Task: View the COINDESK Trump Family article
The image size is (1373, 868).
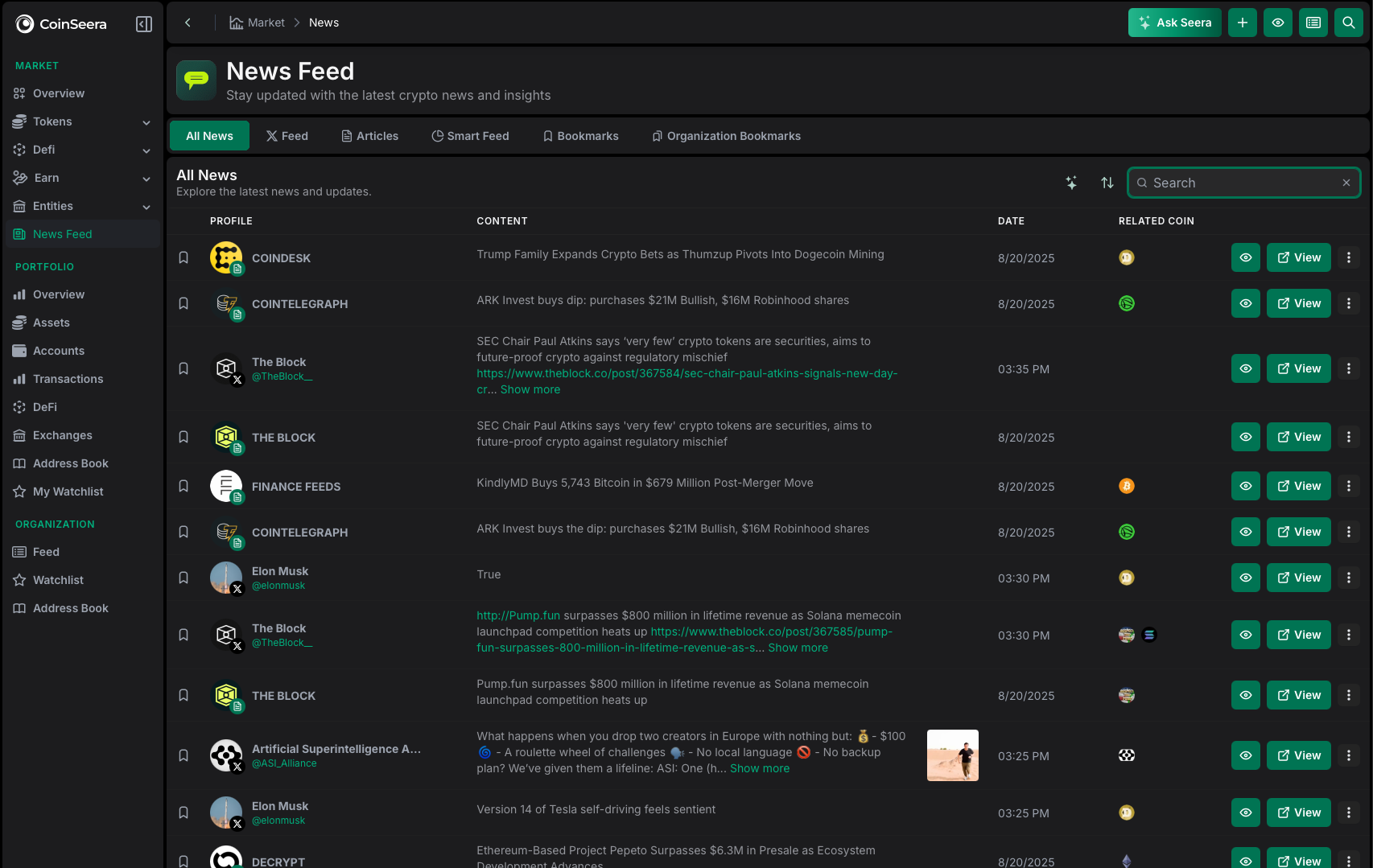Action: coord(1299,257)
